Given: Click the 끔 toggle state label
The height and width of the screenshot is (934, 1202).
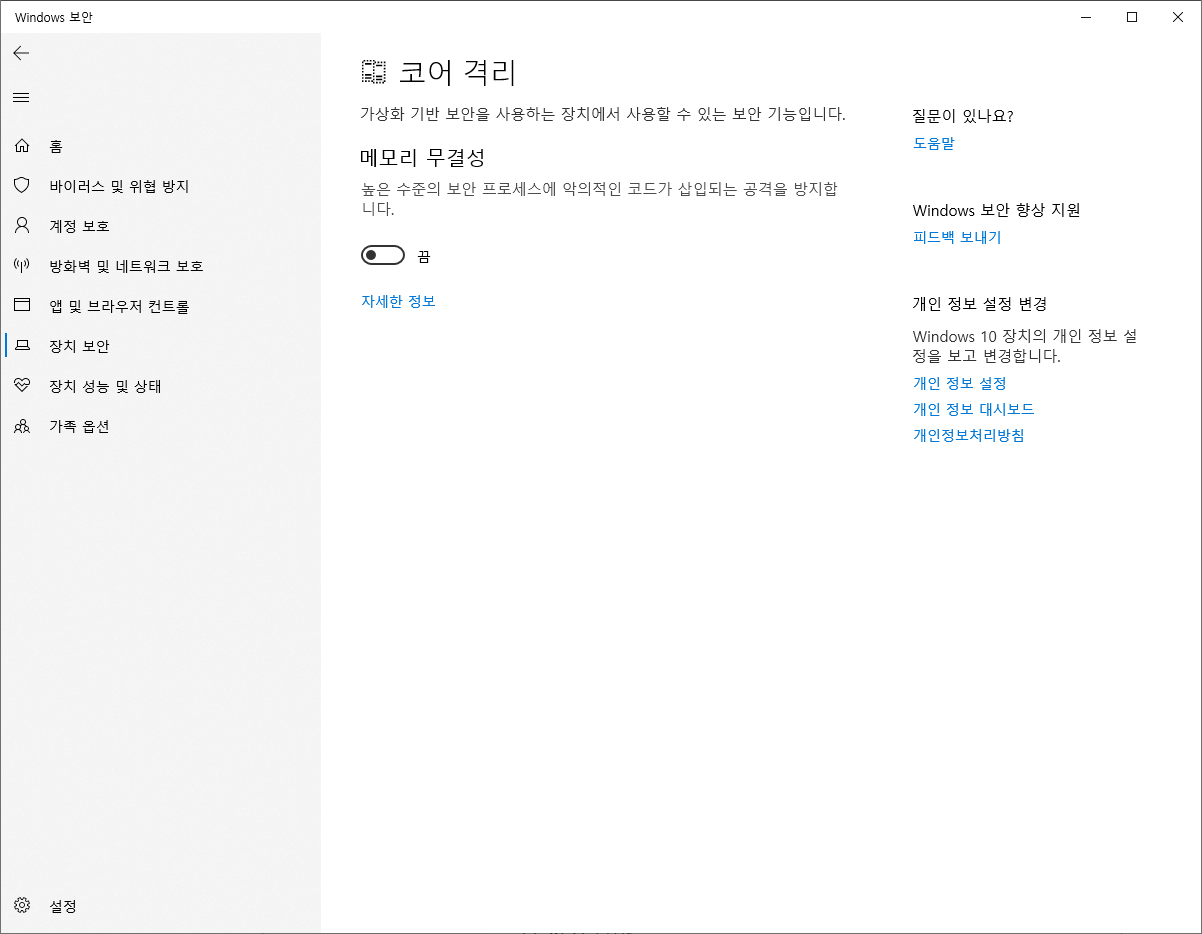Looking at the screenshot, I should (424, 257).
